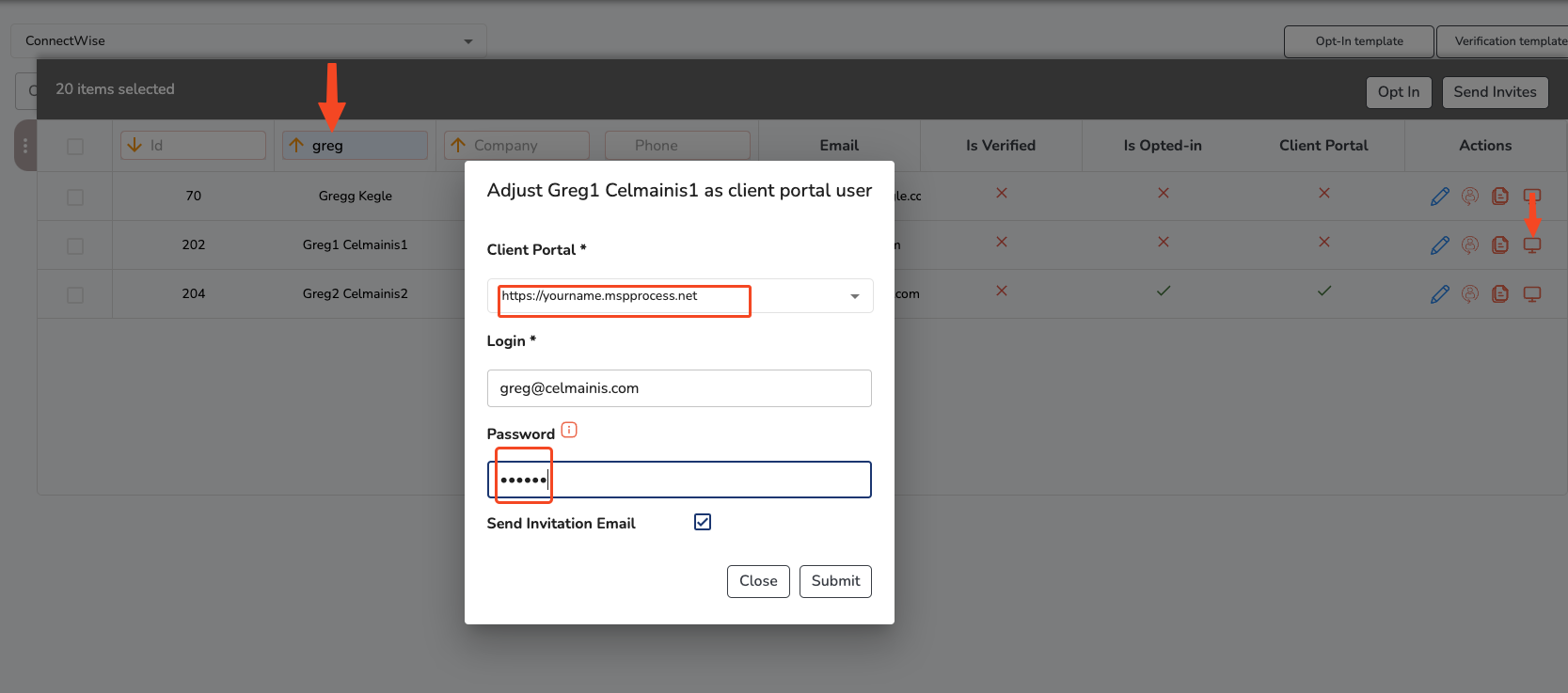
Task: Click the name Greg2 Celmainis2
Action: click(356, 293)
